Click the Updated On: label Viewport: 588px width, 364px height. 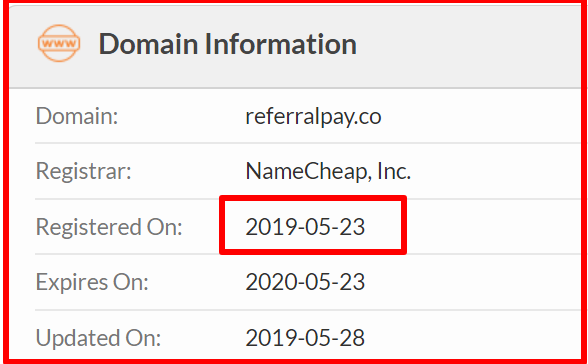point(98,337)
